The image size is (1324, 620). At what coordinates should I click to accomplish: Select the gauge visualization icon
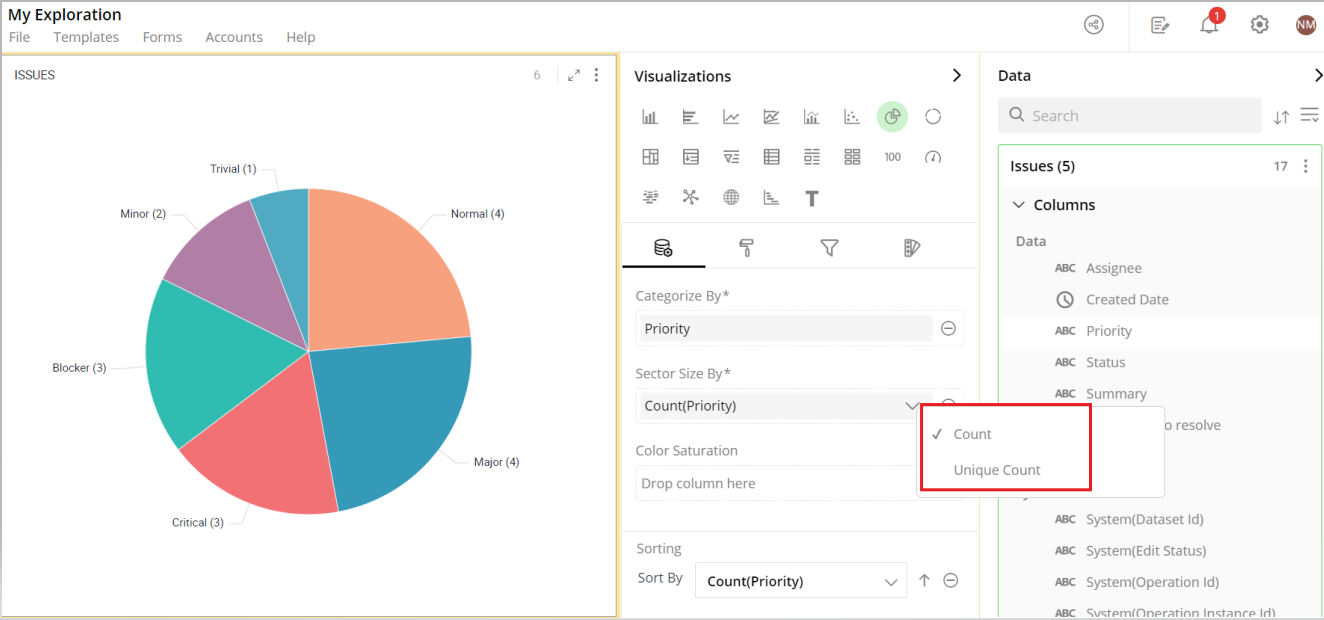(x=933, y=157)
